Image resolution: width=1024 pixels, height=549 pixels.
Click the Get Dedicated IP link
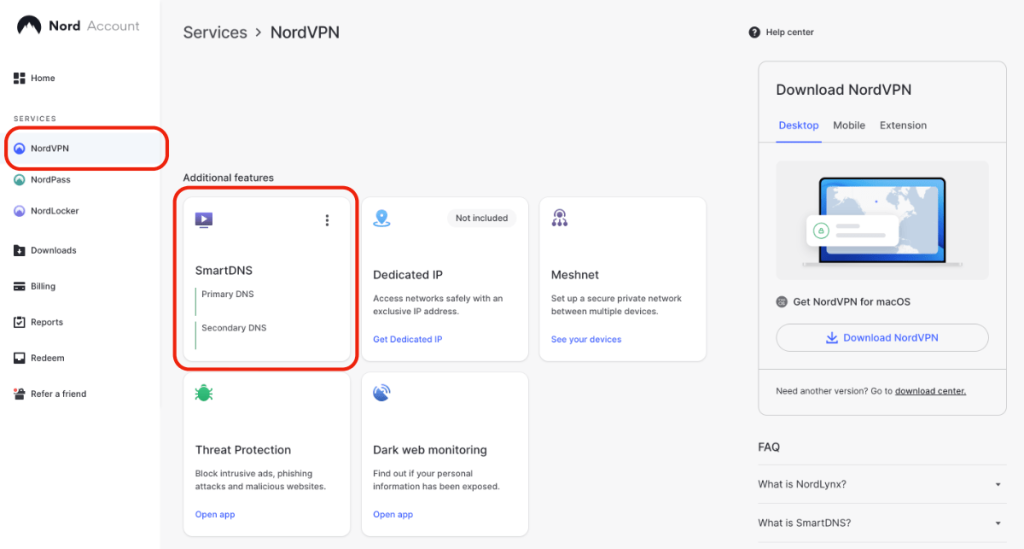[408, 339]
